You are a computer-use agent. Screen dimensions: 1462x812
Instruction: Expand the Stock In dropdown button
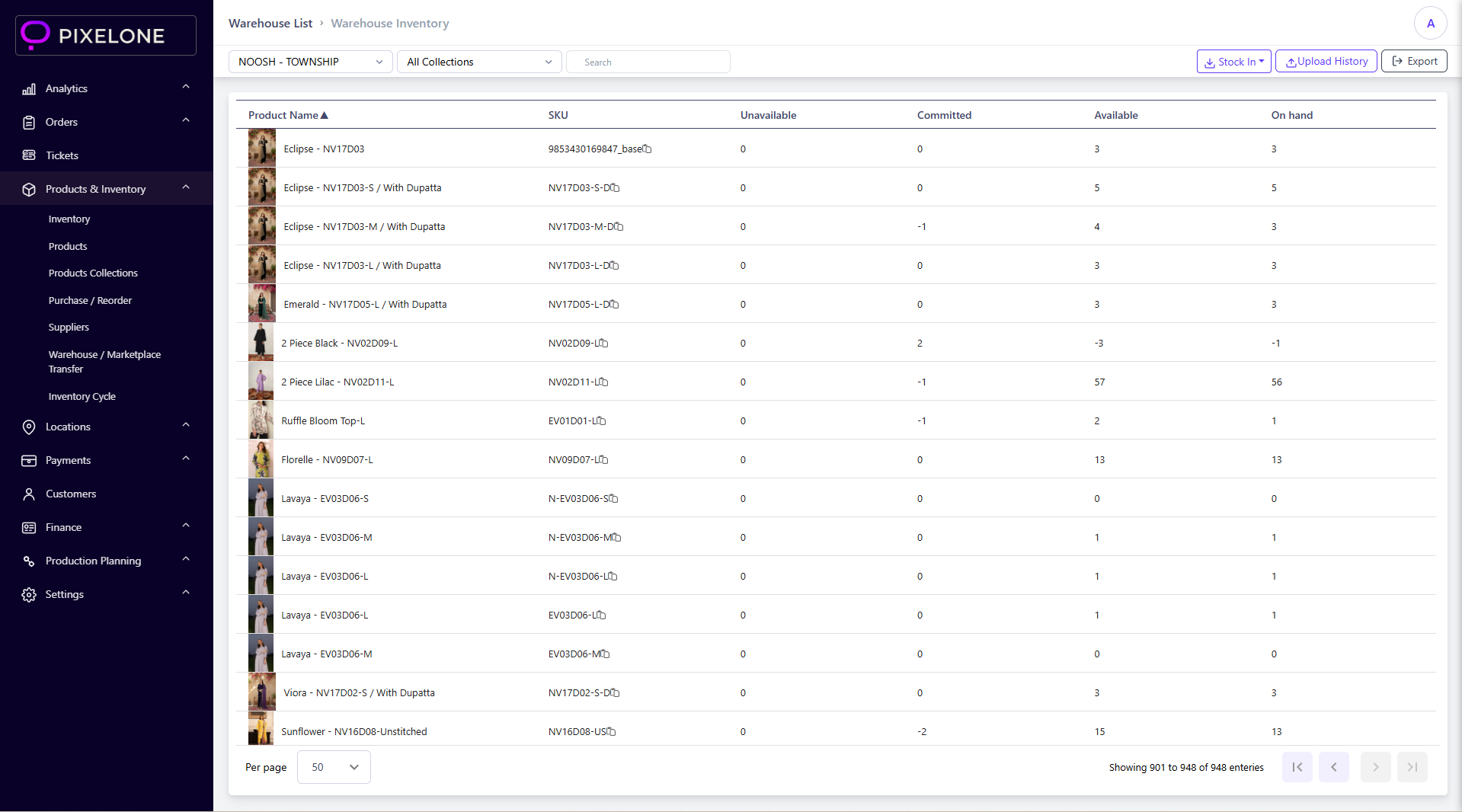tap(1233, 62)
